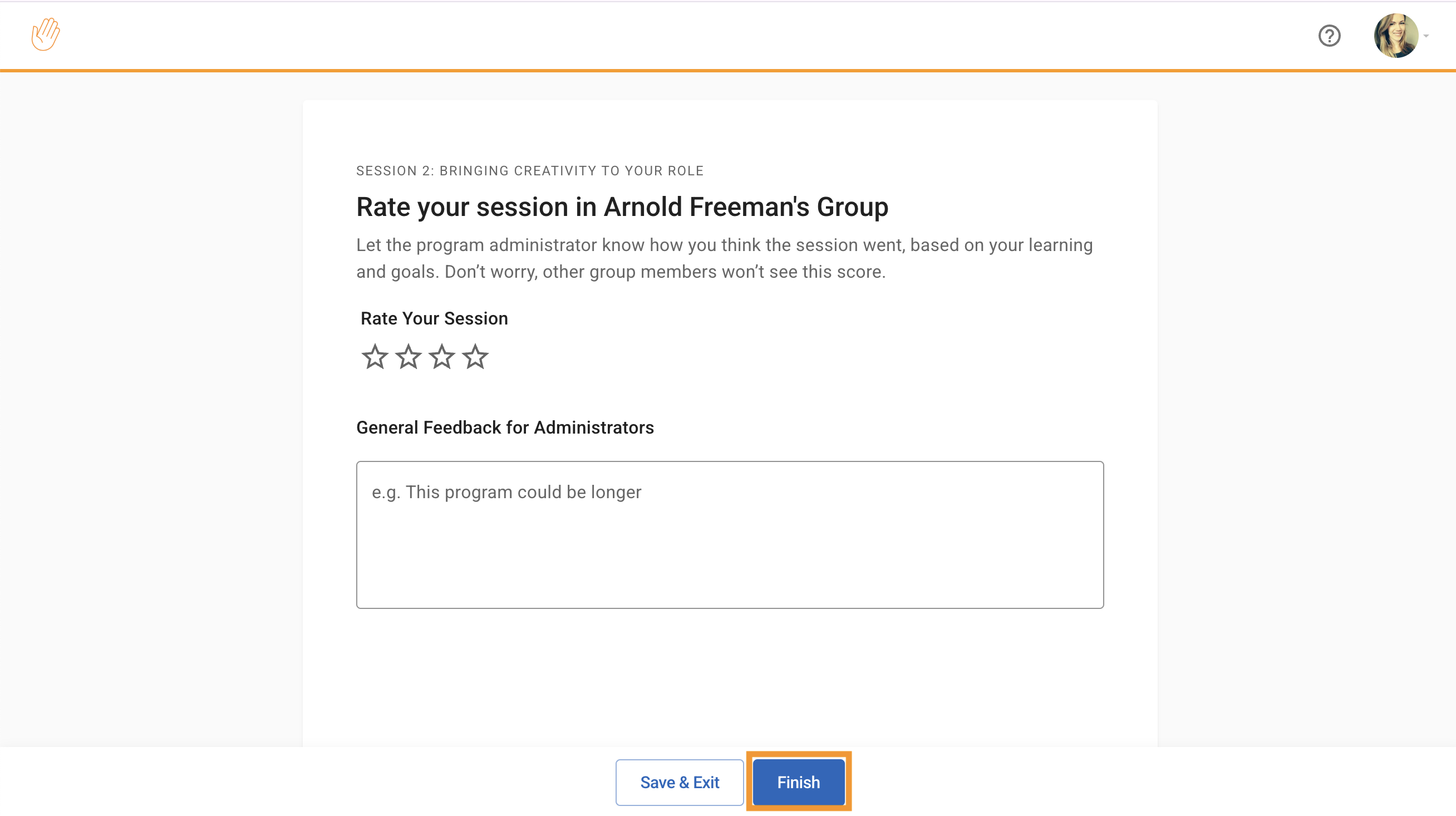The image size is (1456, 816).
Task: Click the General Feedback for Administrators label
Action: point(505,428)
